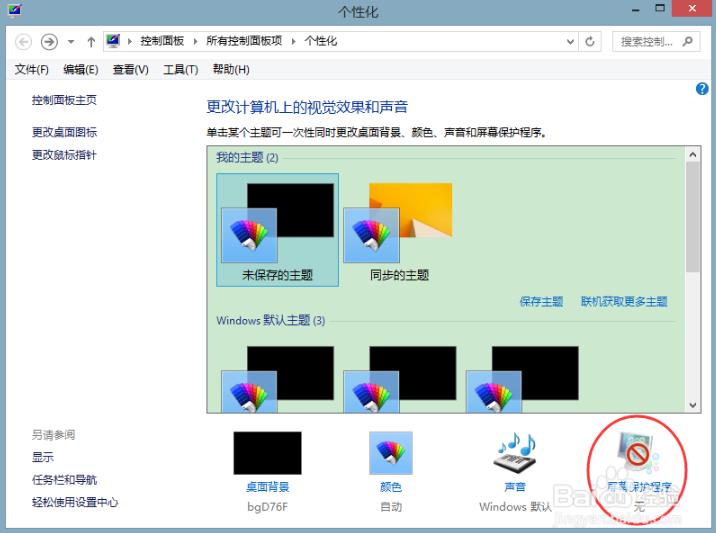Select the synced theme (同步的主题)
The image size is (716, 533).
pyautogui.click(x=399, y=229)
